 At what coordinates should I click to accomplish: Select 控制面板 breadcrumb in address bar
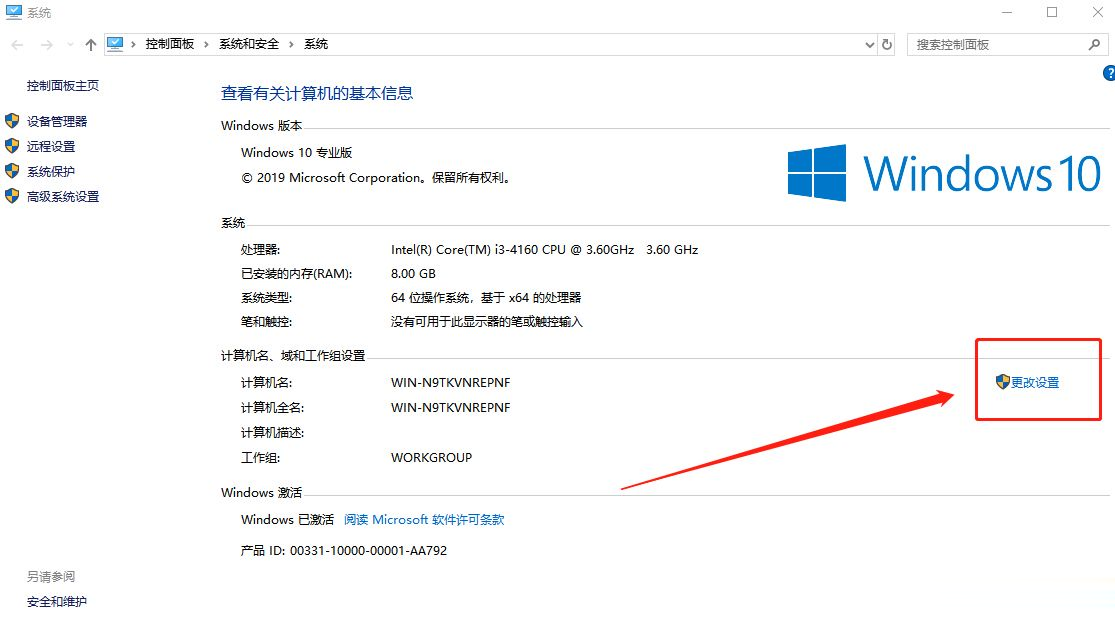[x=169, y=44]
